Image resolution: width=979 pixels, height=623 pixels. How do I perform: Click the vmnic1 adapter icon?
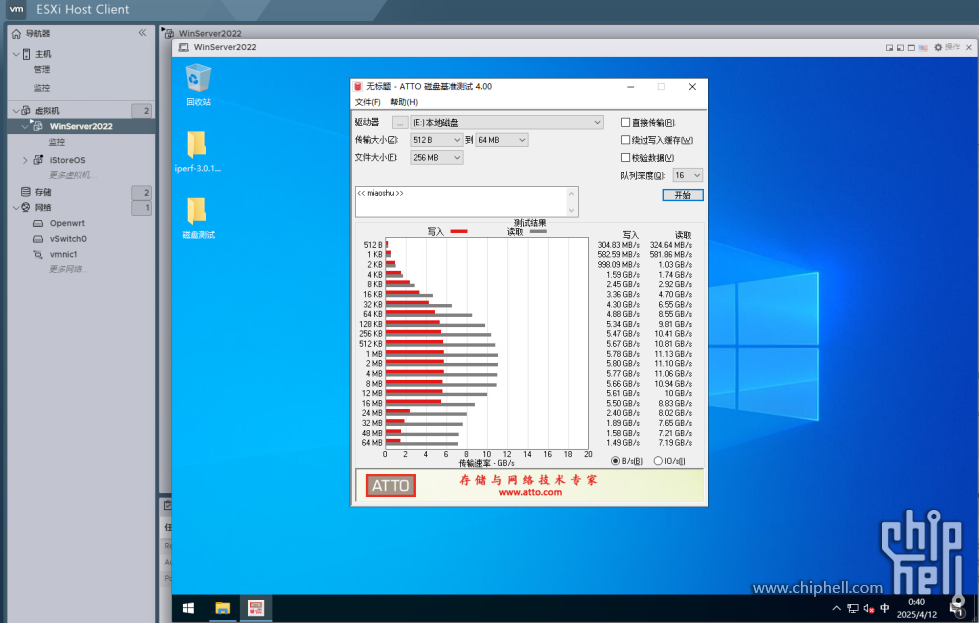point(38,254)
